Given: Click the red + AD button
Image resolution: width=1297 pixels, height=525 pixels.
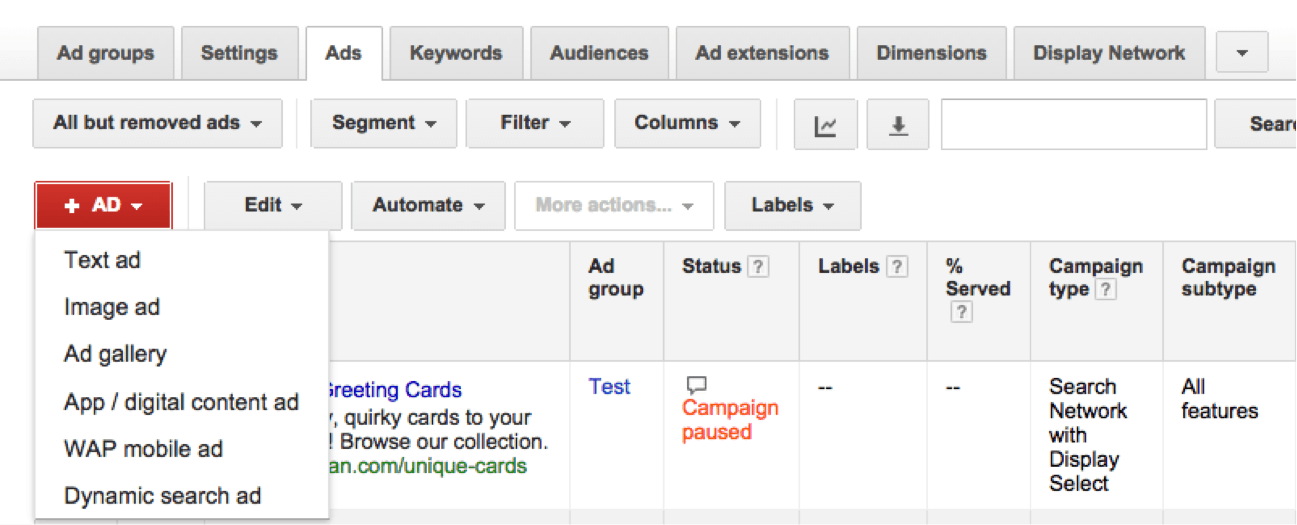Looking at the screenshot, I should click(x=103, y=205).
